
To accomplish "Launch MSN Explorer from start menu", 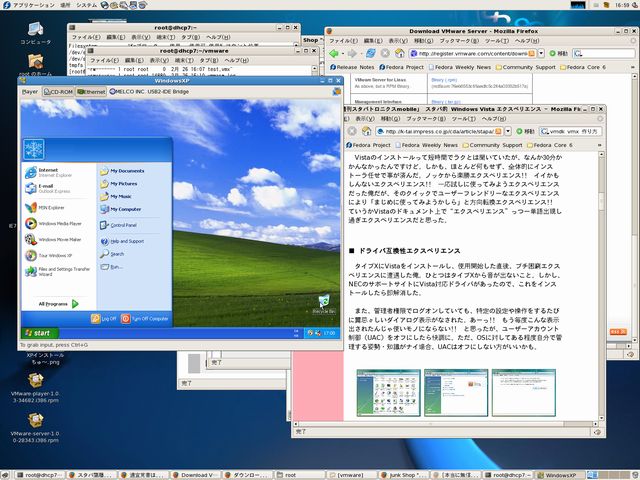I will click(45, 208).
